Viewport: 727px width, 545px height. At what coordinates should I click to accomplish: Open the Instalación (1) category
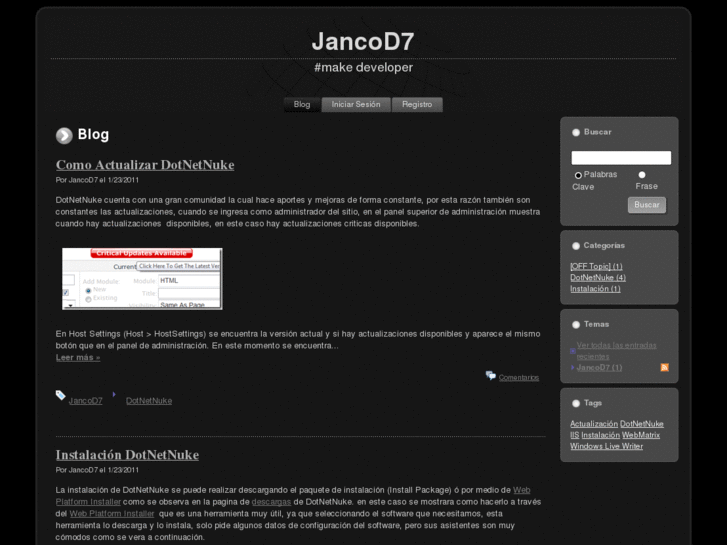pyautogui.click(x=595, y=289)
